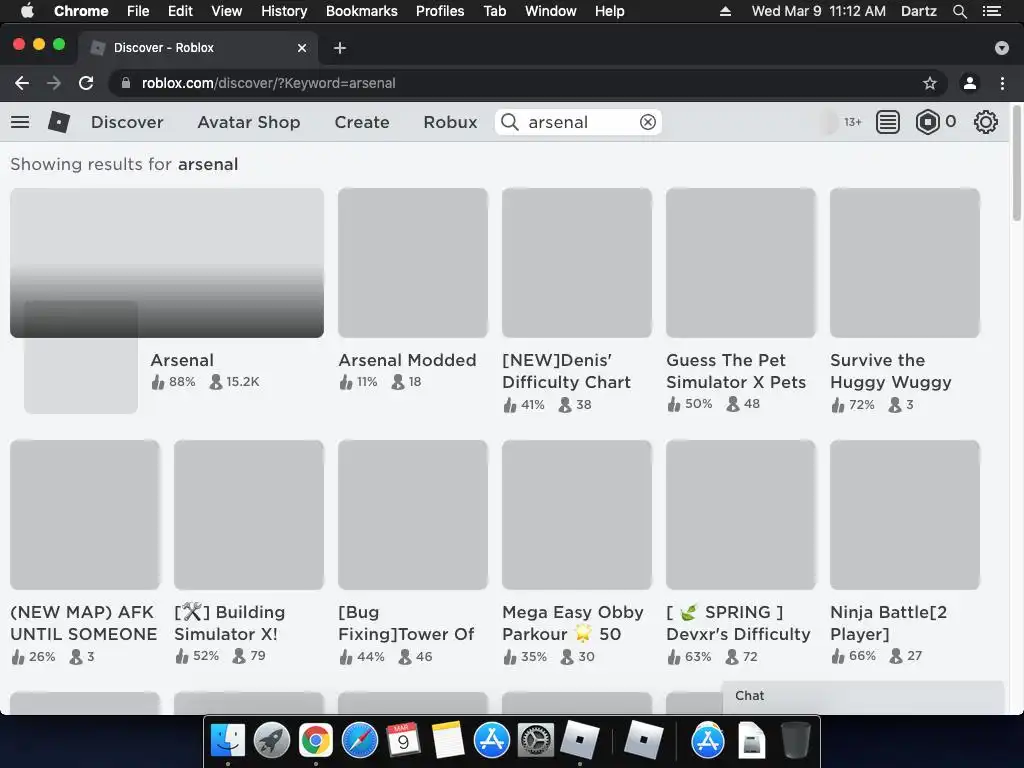Open the tab search dropdown arrow

1001,48
